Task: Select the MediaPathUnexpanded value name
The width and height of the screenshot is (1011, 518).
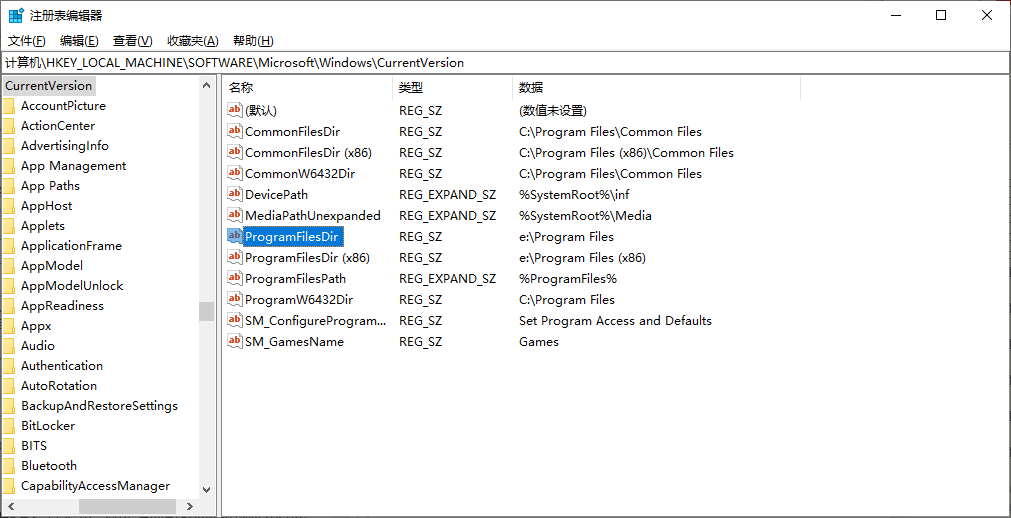Action: tap(313, 215)
